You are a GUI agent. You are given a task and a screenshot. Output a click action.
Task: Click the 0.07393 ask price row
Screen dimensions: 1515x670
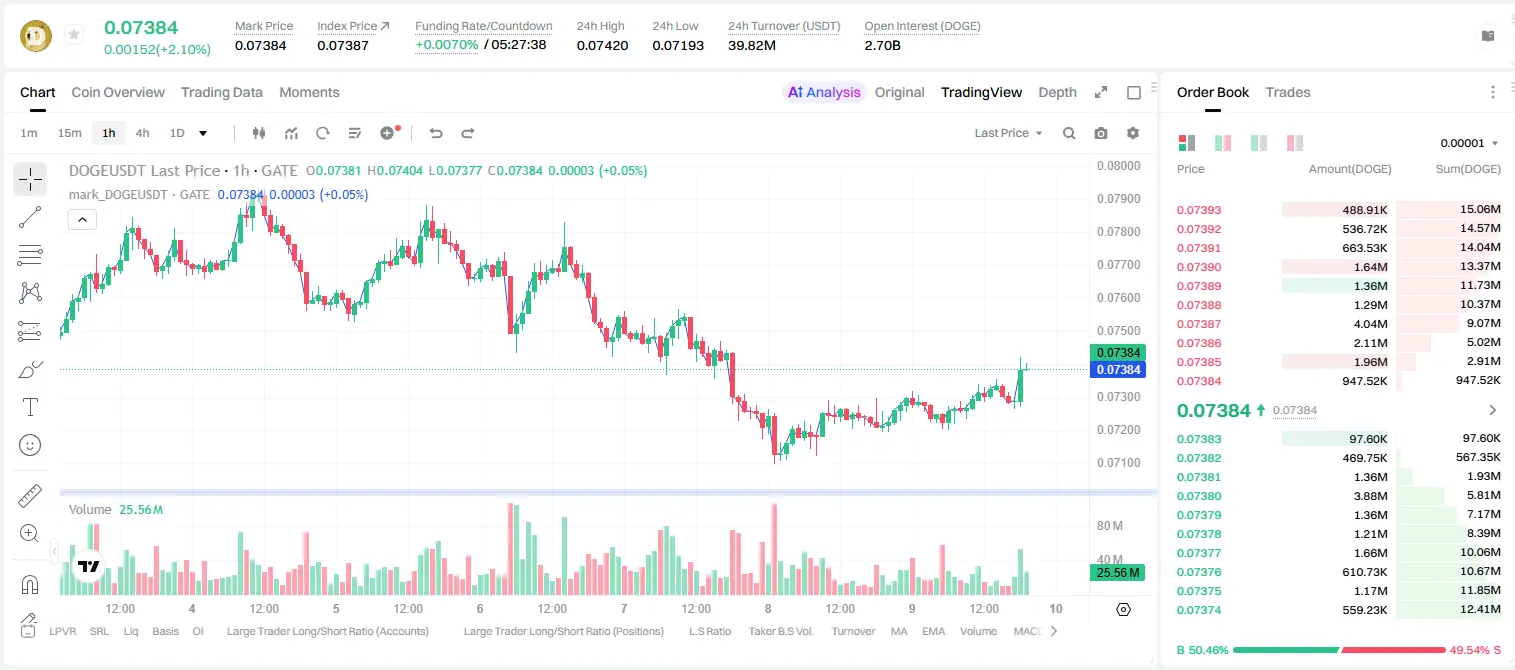(1339, 210)
